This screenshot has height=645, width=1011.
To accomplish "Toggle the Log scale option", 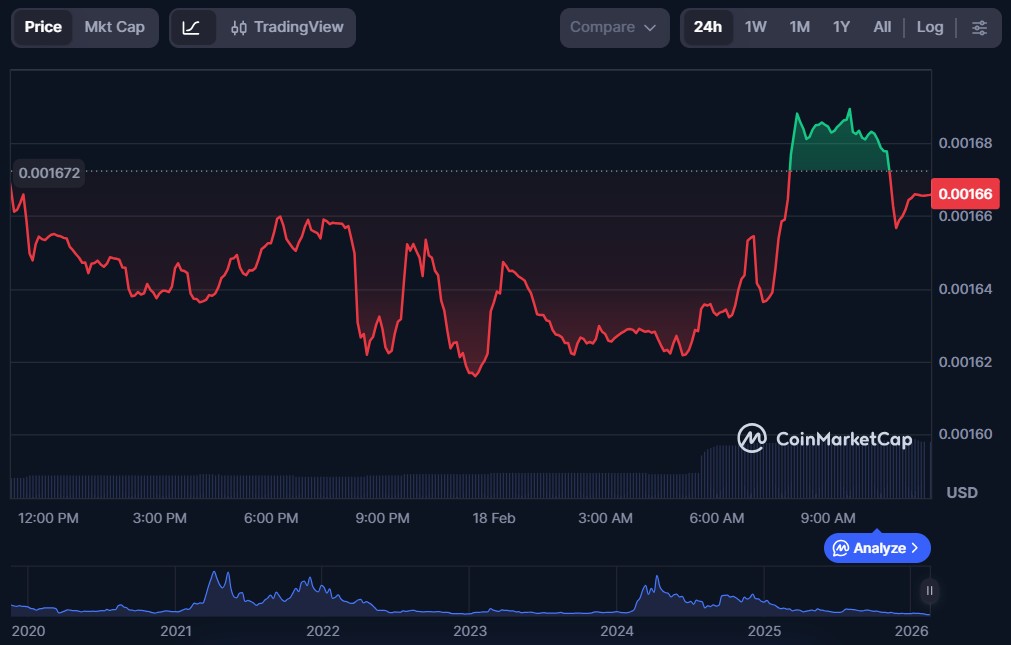I will coord(929,28).
